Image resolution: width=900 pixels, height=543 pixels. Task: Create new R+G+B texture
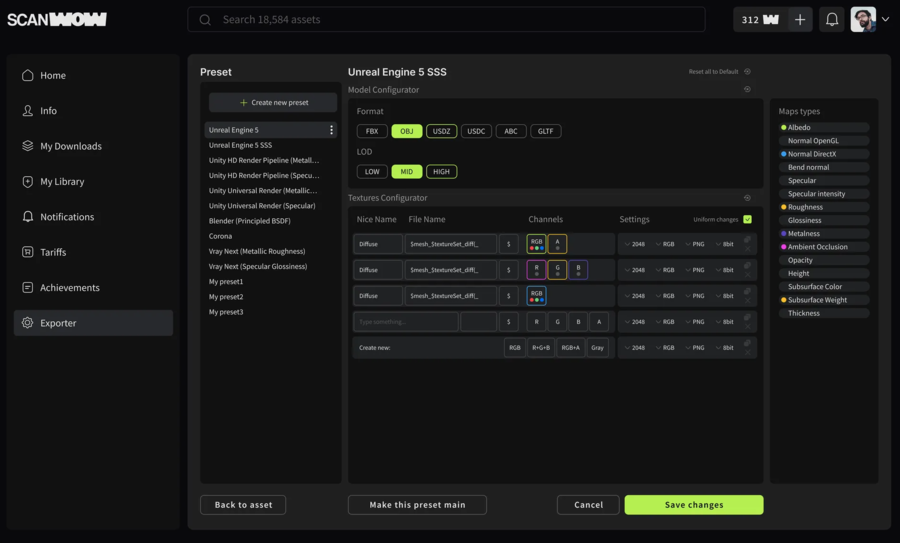point(541,347)
